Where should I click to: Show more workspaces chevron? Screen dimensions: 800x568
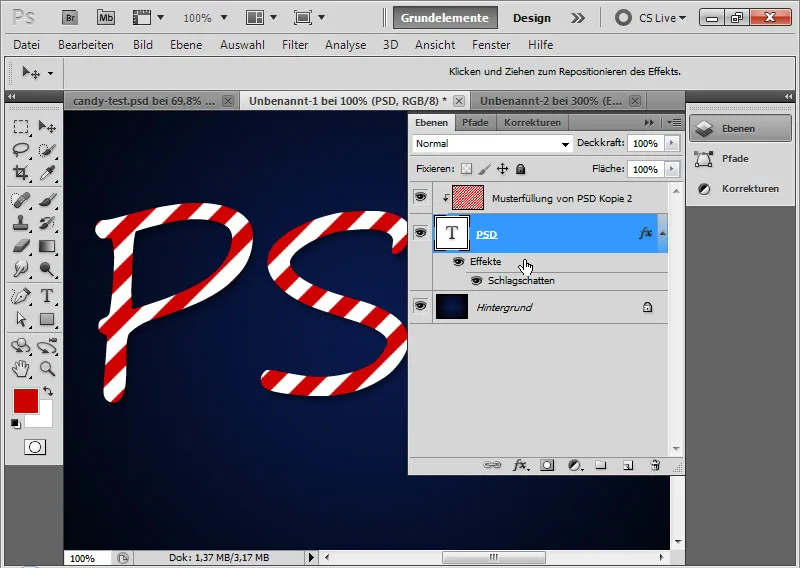coord(578,18)
